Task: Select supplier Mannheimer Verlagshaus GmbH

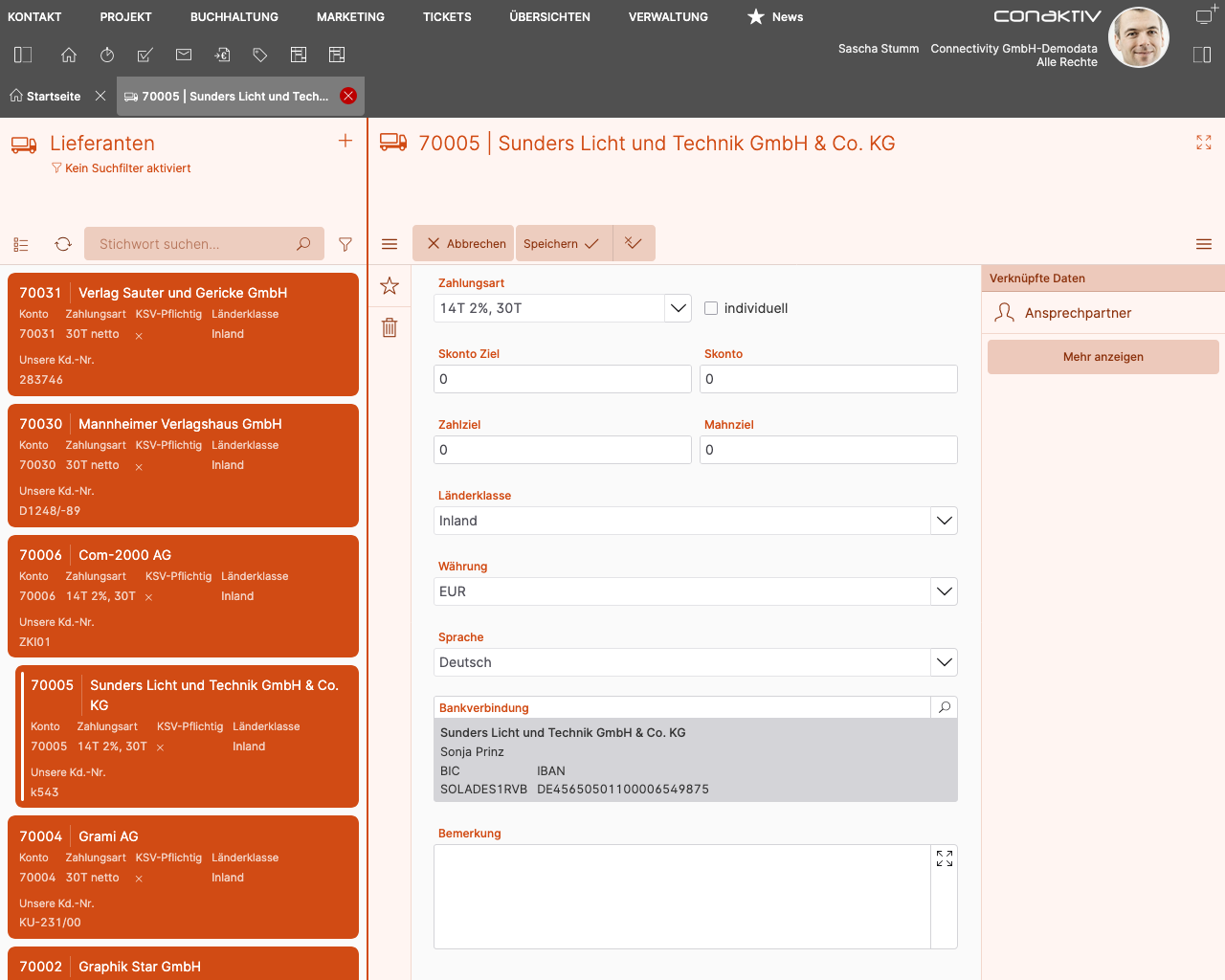Action: [x=183, y=465]
